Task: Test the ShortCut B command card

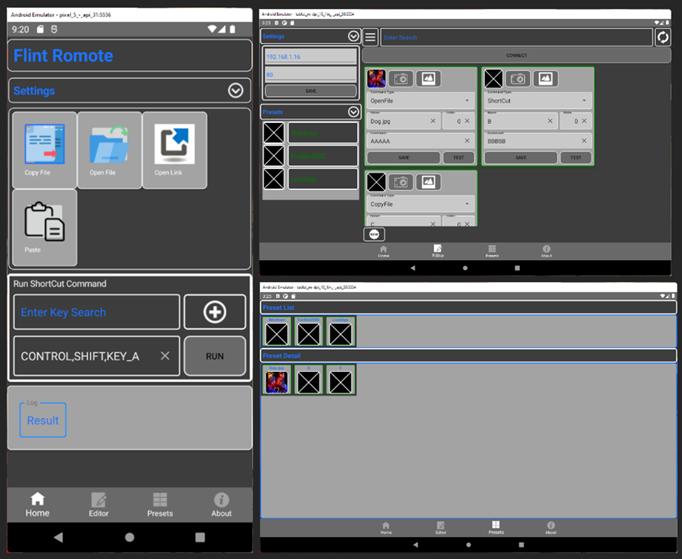Action: [576, 157]
